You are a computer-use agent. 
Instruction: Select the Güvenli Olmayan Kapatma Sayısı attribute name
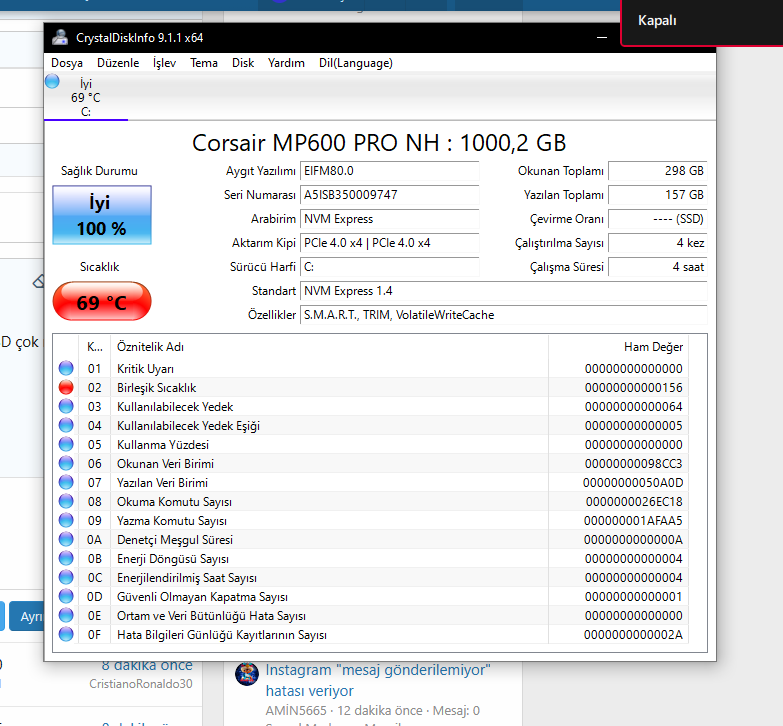coord(202,596)
